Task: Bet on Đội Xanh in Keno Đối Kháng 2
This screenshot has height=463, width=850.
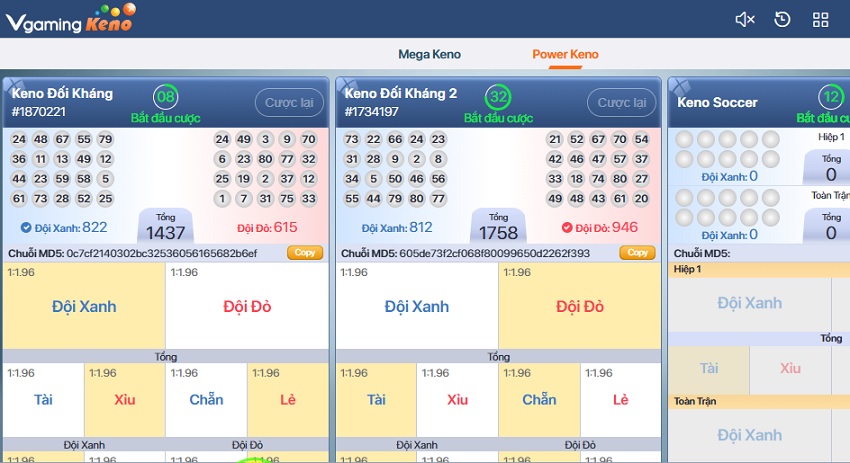Action: pyautogui.click(x=417, y=306)
